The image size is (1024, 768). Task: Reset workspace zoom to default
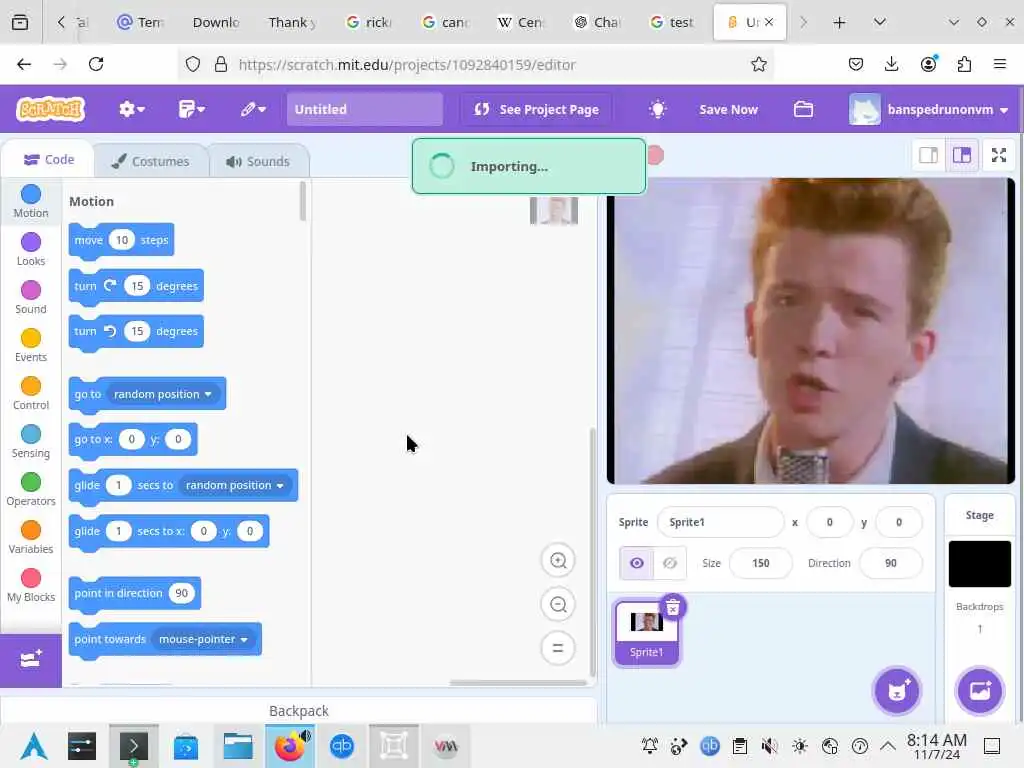click(x=558, y=648)
